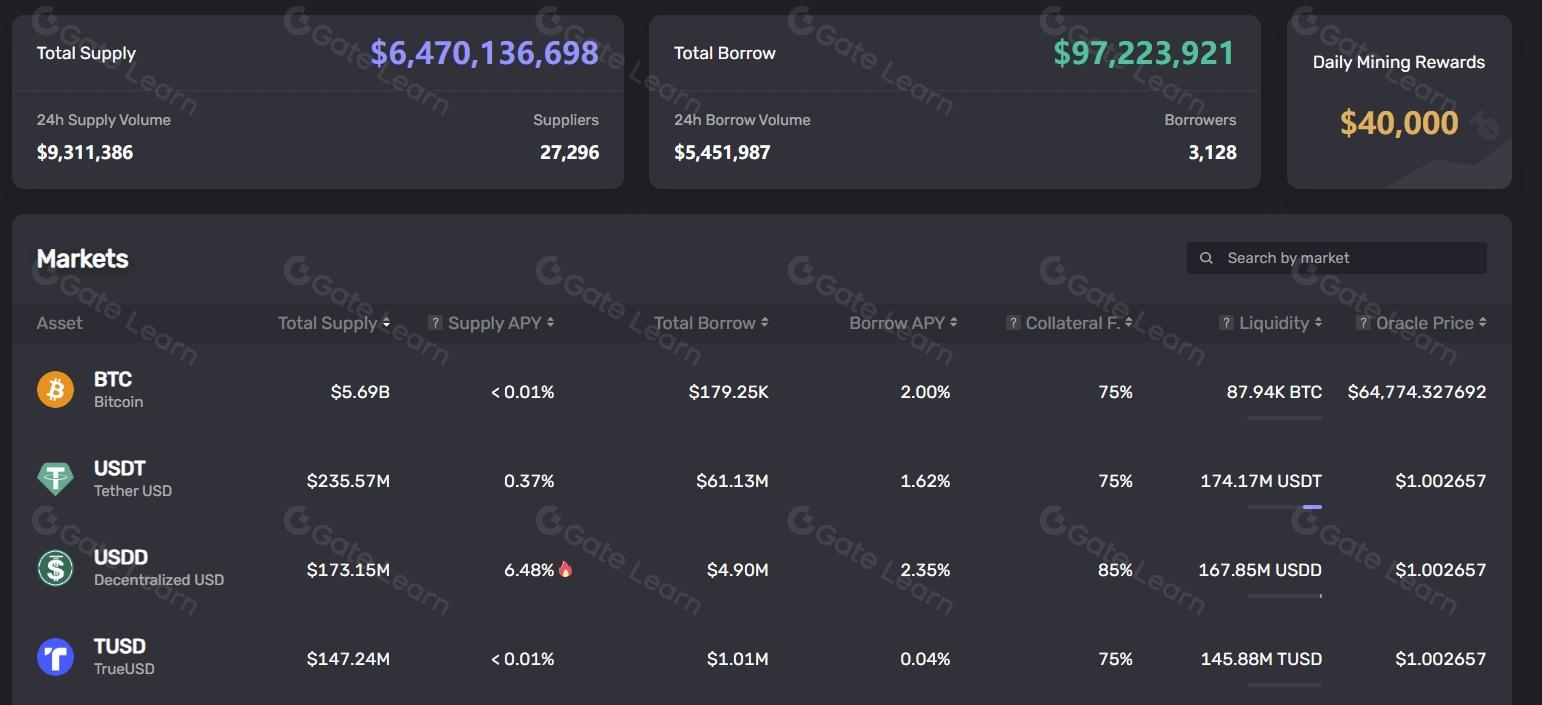Click the TrueUSD TUSD coin icon
This screenshot has height=705, width=1542.
click(x=55, y=657)
